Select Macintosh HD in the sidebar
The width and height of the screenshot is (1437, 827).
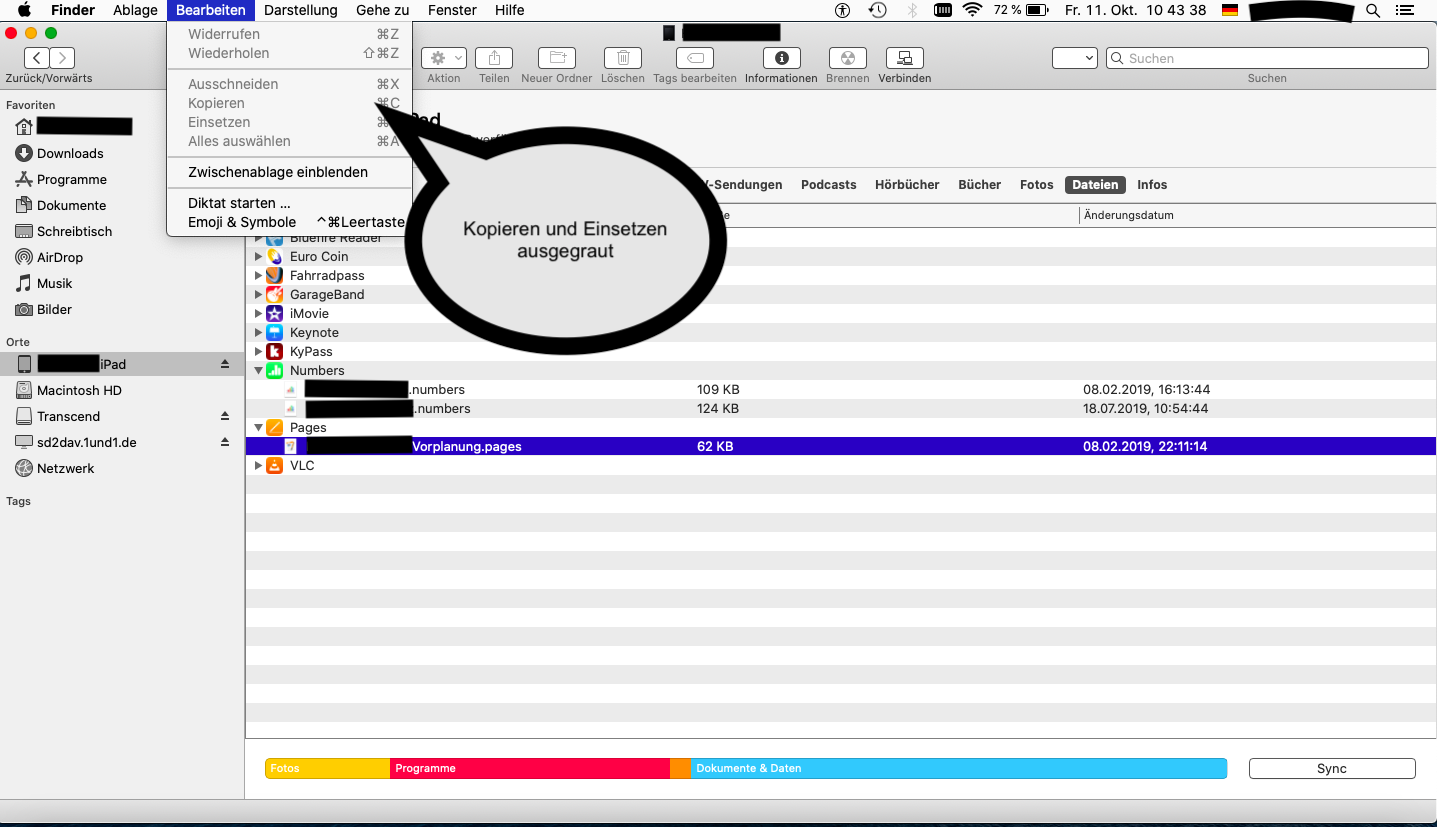pos(79,390)
